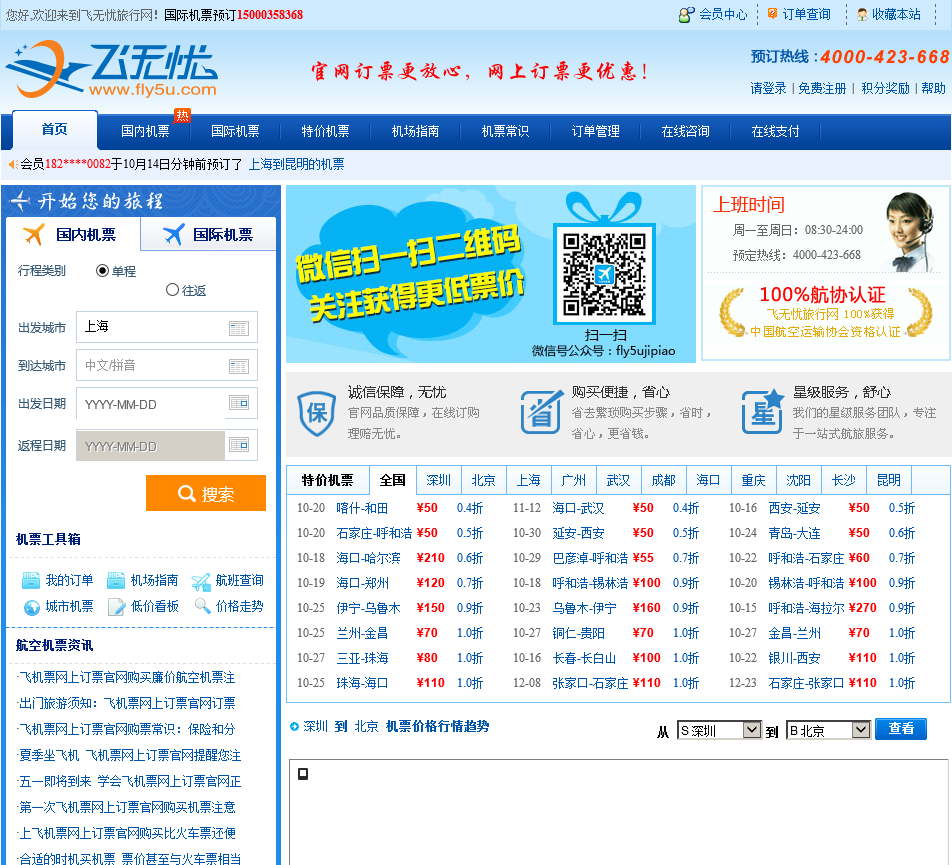
Task: Click the 出发城市 input containing 上海
Action: [166, 327]
